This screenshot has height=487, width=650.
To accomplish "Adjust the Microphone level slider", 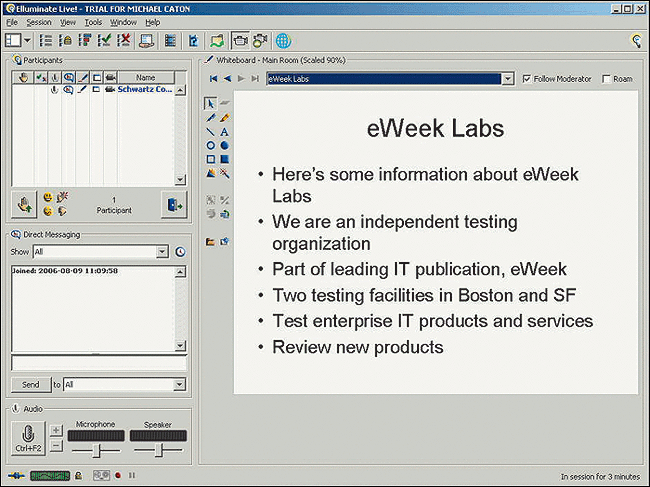I will coord(96,450).
